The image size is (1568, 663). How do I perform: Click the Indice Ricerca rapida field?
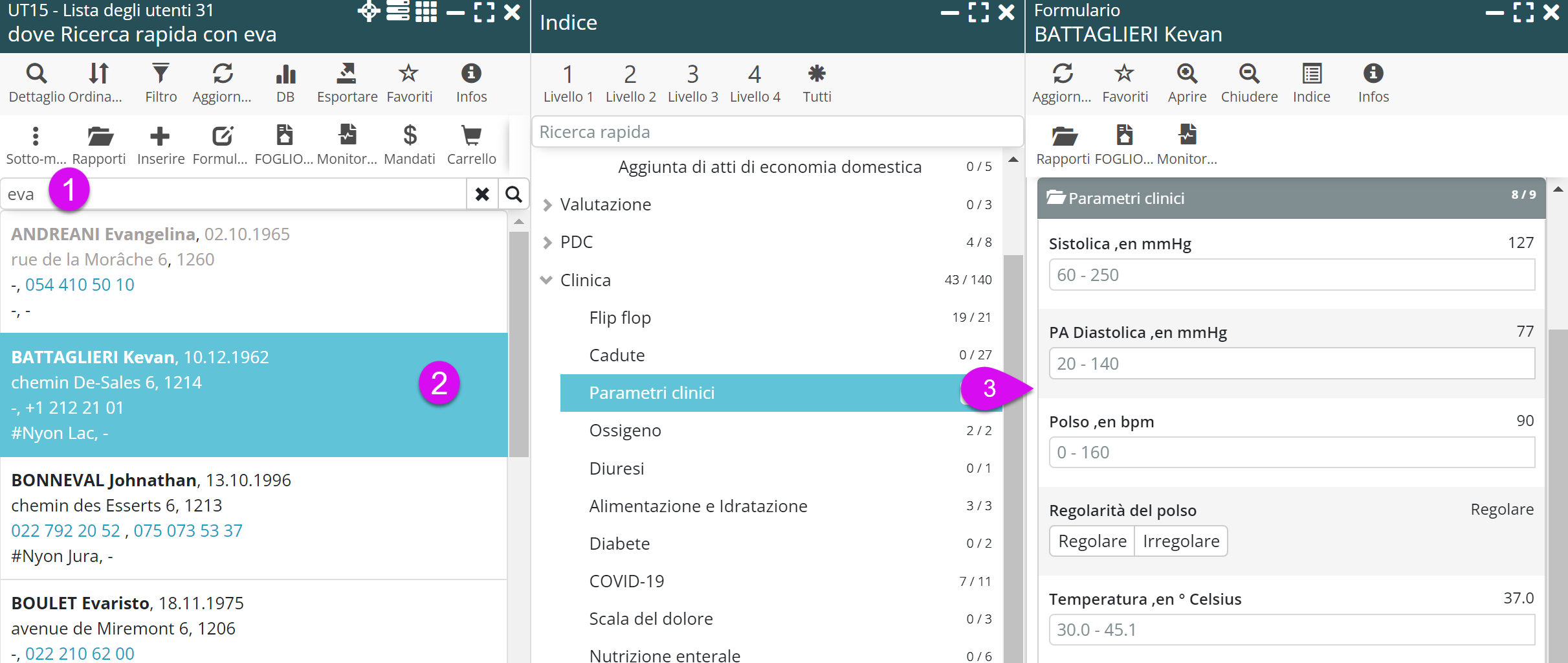[777, 132]
